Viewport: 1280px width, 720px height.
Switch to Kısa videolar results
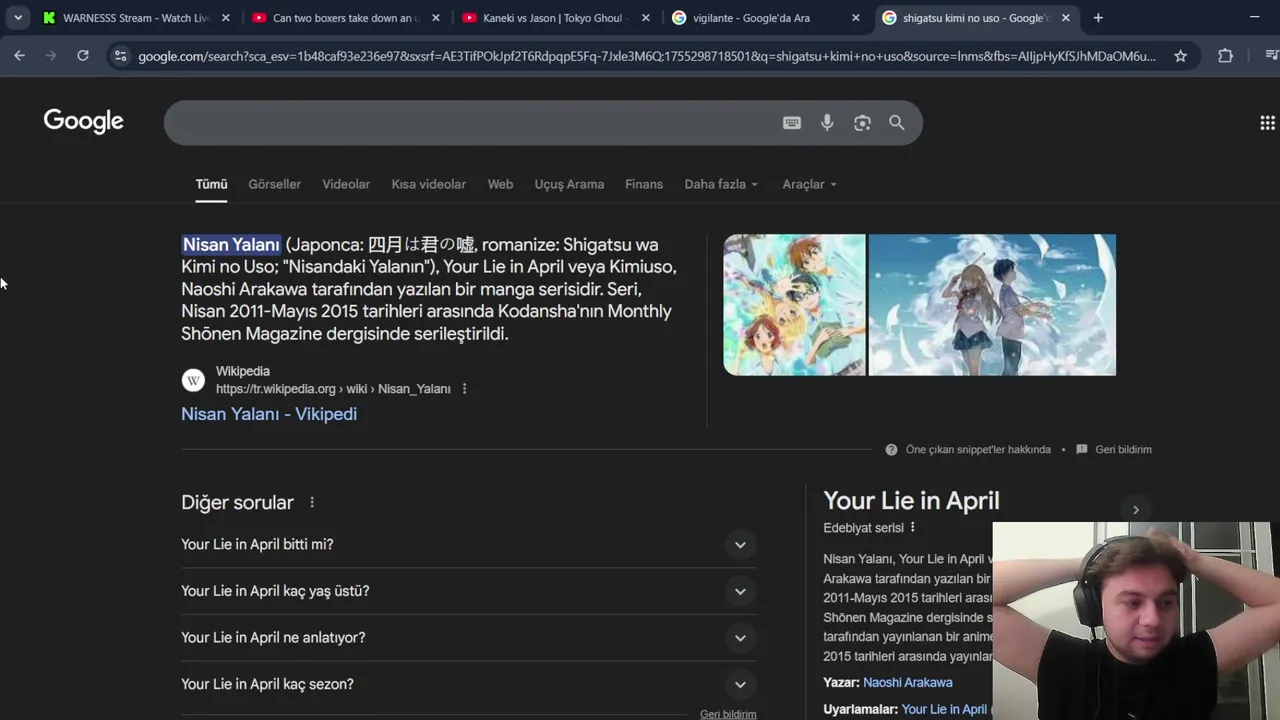tap(428, 184)
